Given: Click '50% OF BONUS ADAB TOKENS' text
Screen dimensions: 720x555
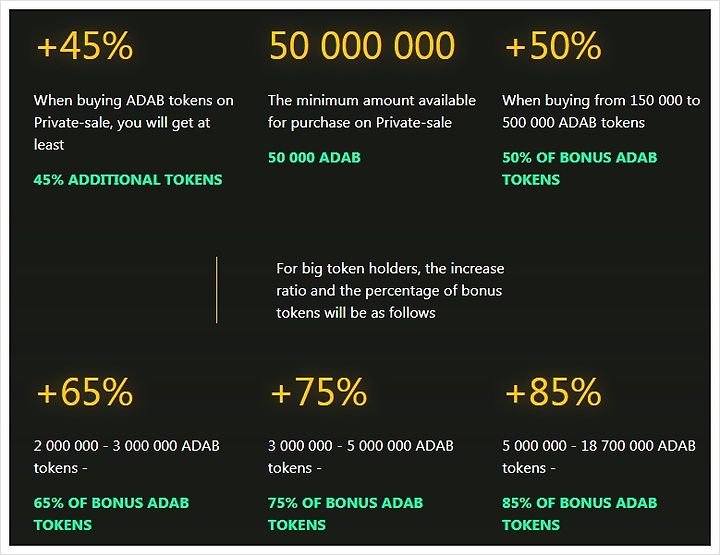Looking at the screenshot, I should click(x=579, y=168).
